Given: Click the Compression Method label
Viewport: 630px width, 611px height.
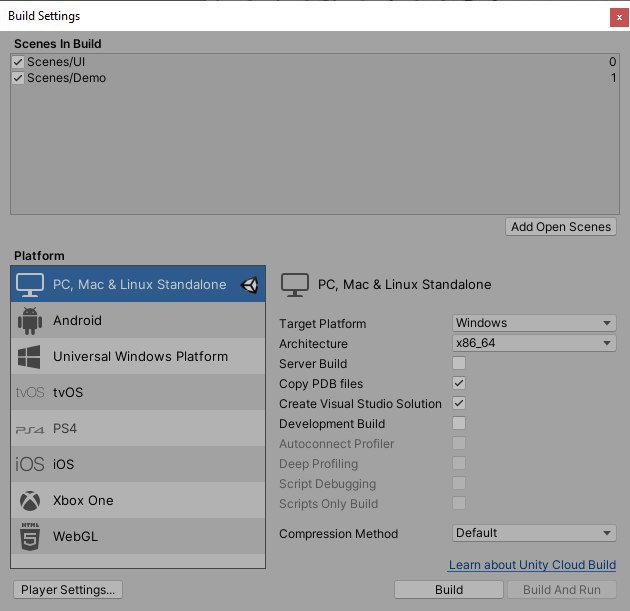Looking at the screenshot, I should tap(339, 534).
